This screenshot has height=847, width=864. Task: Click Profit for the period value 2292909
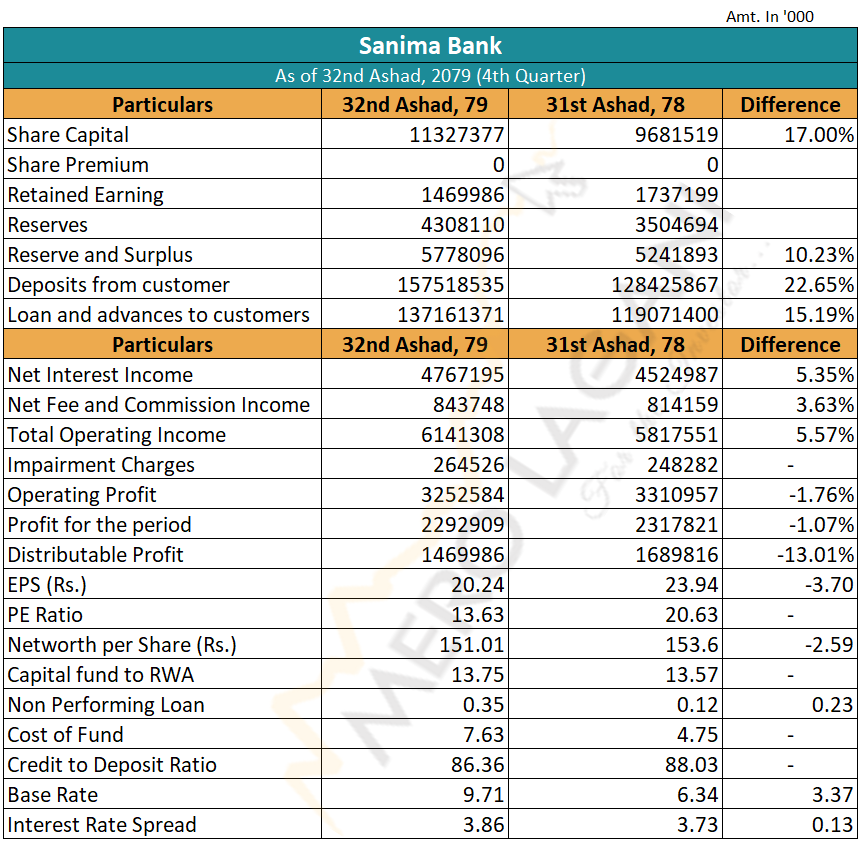[463, 525]
